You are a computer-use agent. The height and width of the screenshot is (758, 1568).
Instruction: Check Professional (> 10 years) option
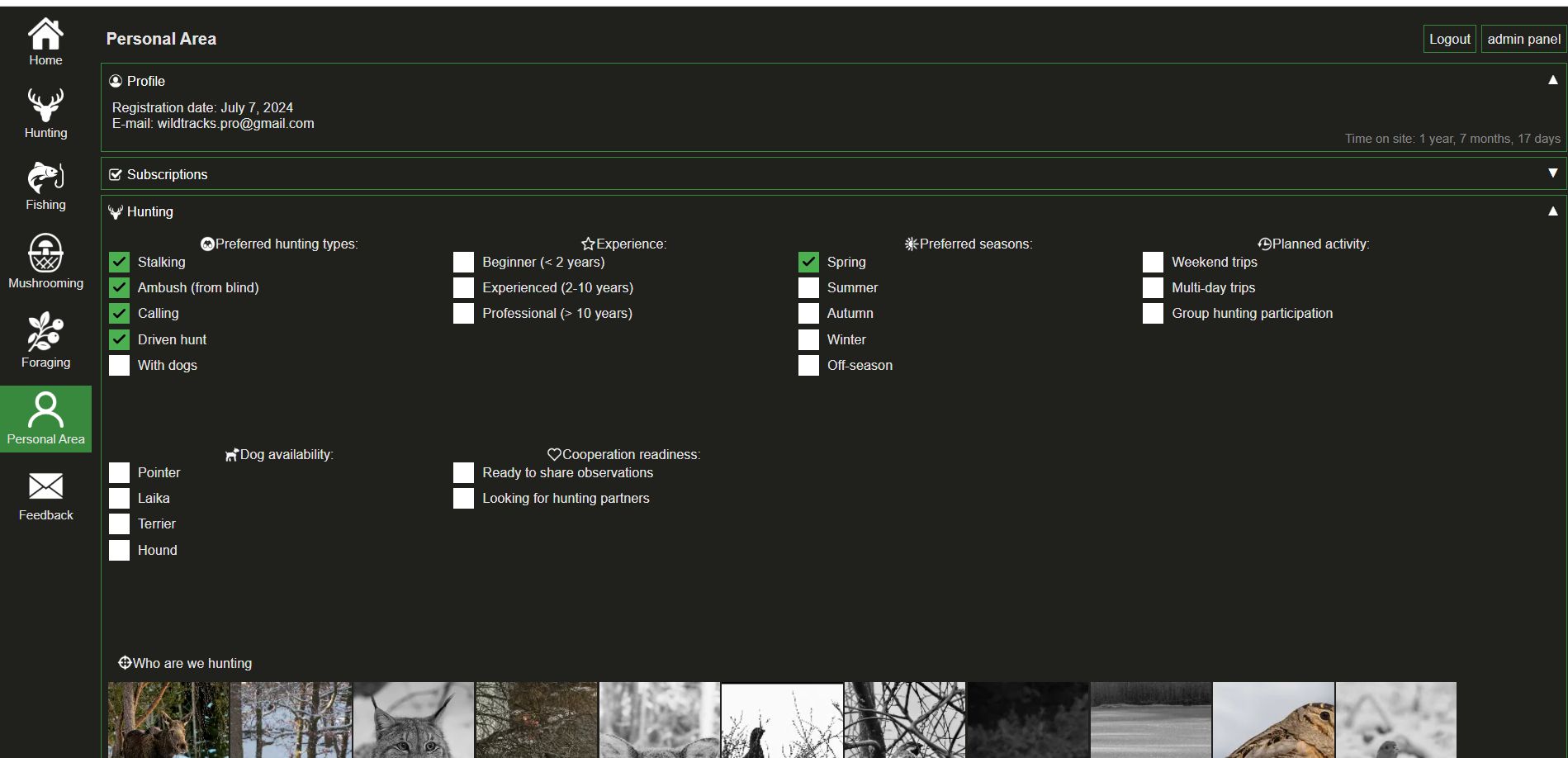[x=463, y=313]
